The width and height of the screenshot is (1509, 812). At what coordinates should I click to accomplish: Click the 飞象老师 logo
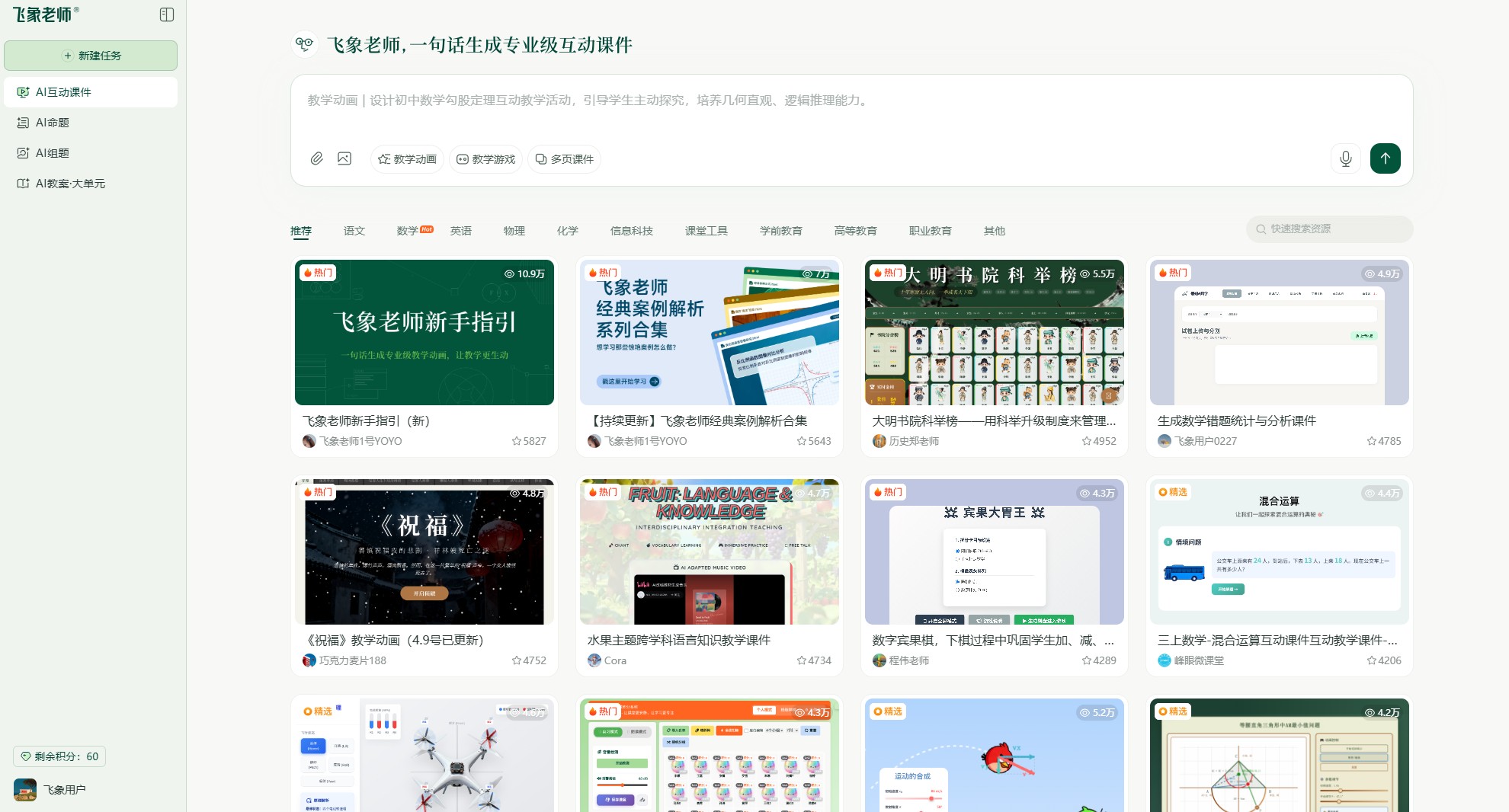point(46,14)
